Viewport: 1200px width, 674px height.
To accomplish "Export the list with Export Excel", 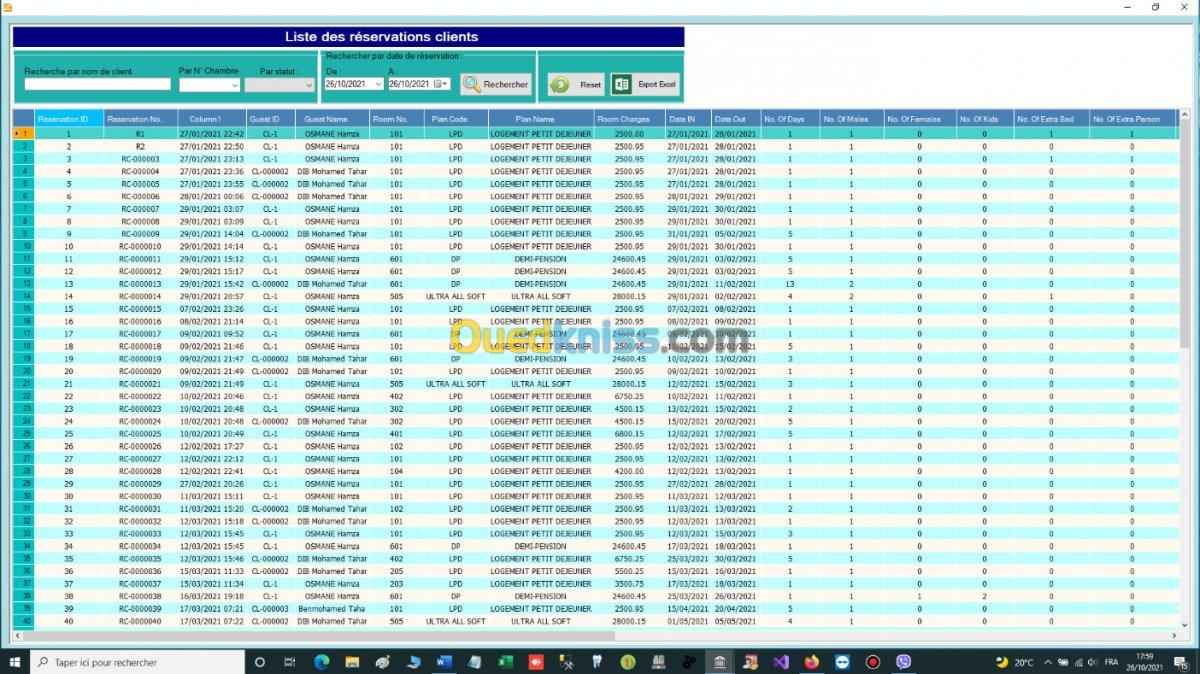I will pyautogui.click(x=645, y=85).
